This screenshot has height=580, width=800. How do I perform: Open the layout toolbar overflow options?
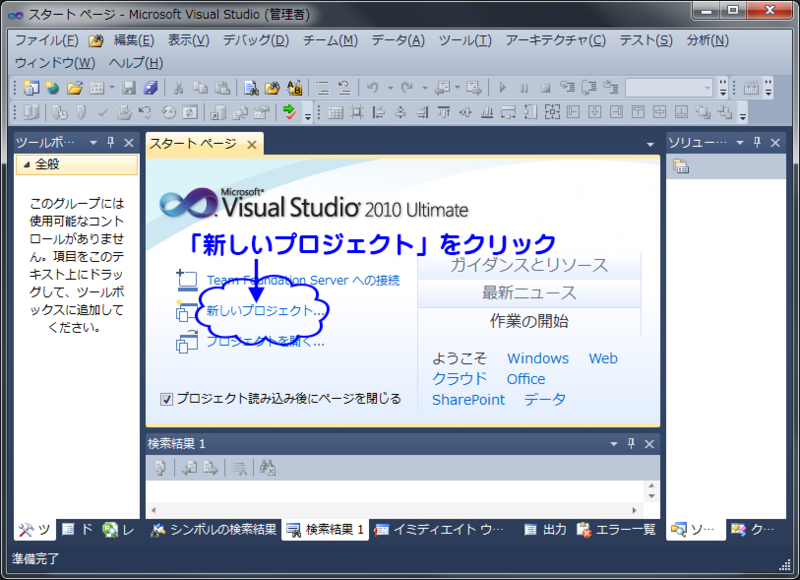743,113
